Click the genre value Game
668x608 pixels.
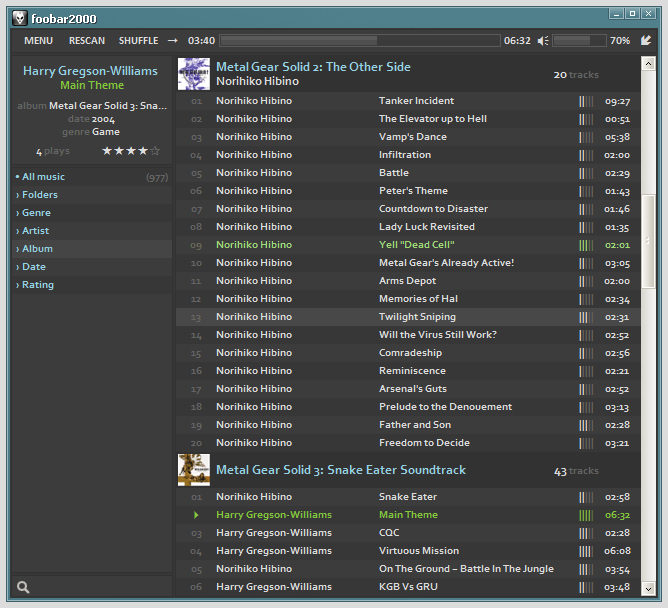pyautogui.click(x=106, y=132)
